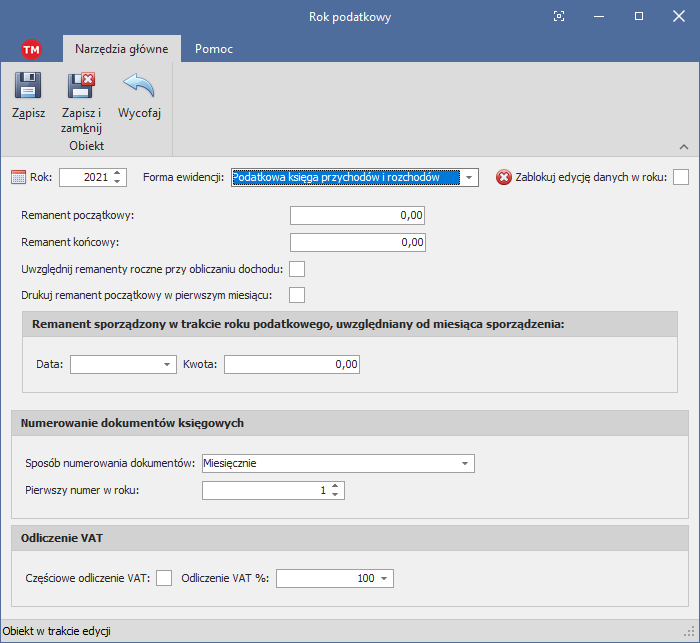Click Zapisz i zamknij icon
The width and height of the screenshot is (700, 643).
(x=81, y=86)
